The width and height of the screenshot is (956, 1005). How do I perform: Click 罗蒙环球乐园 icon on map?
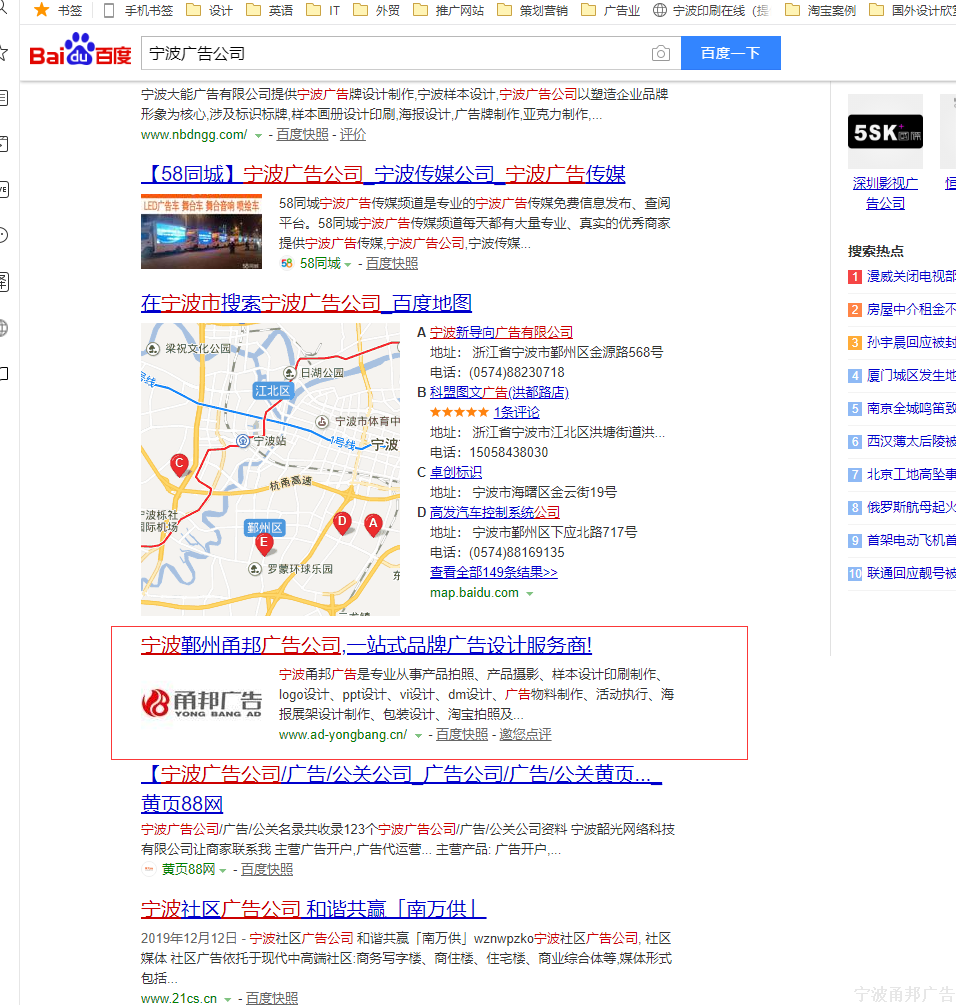click(255, 569)
